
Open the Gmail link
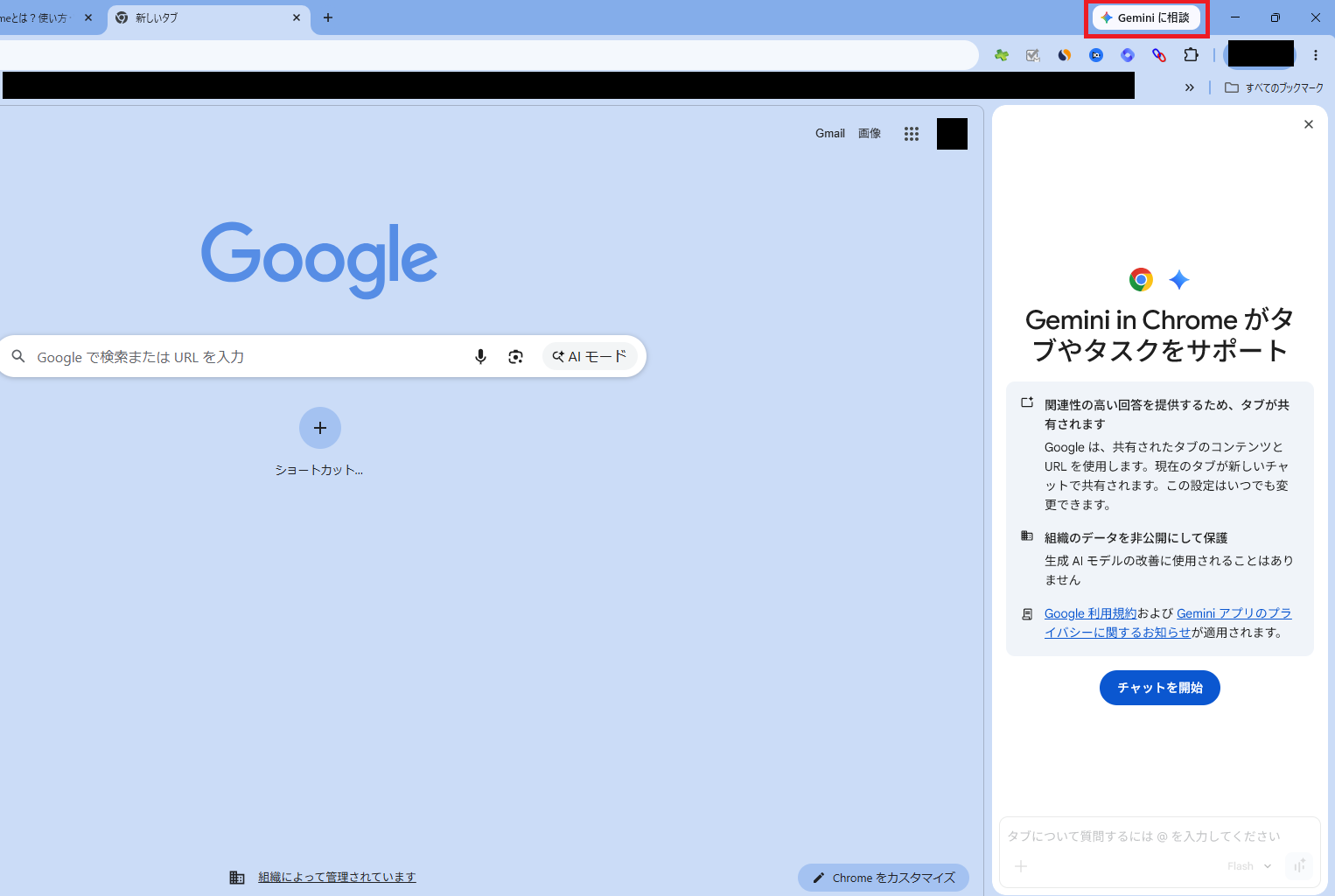[x=830, y=134]
